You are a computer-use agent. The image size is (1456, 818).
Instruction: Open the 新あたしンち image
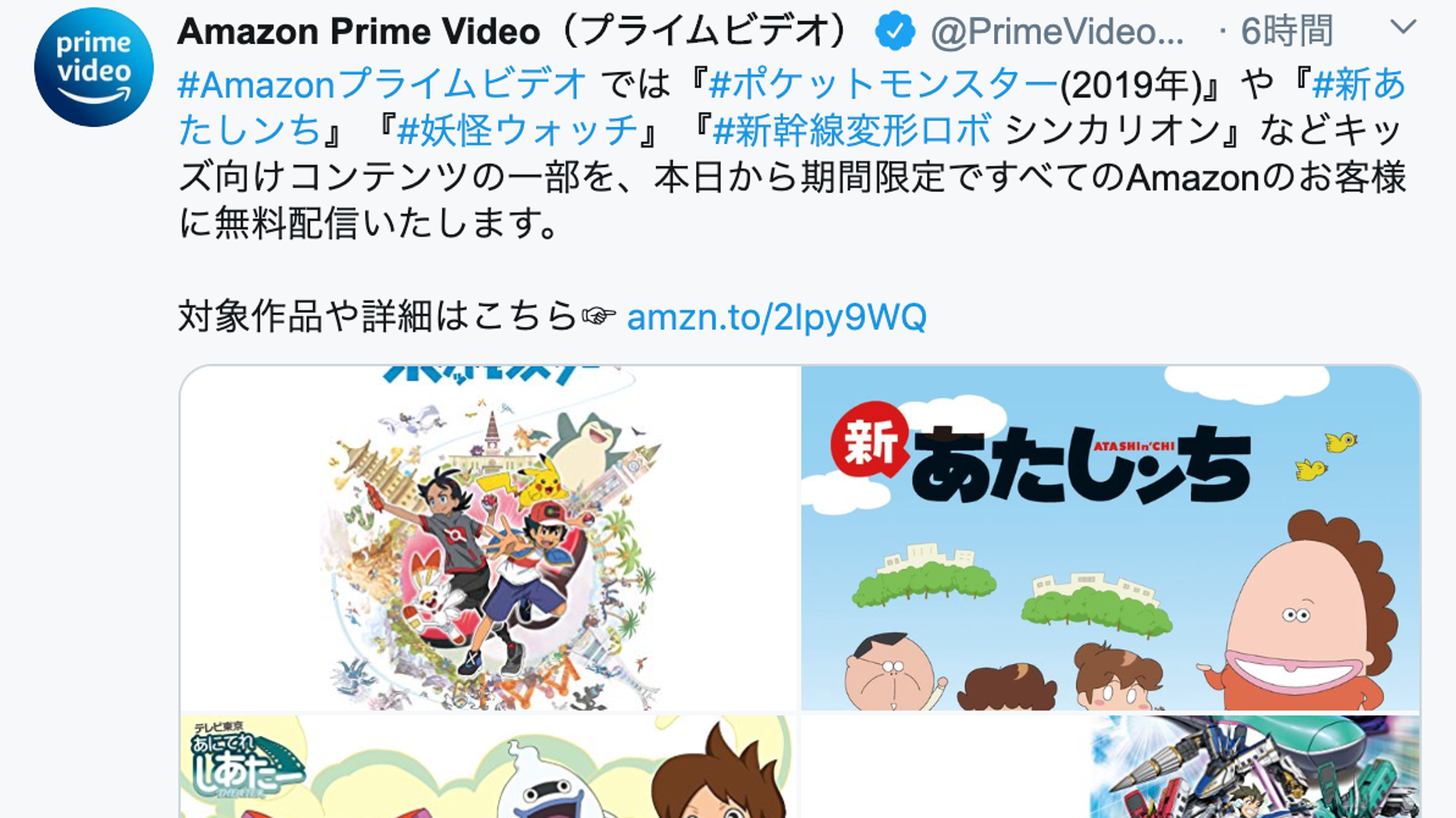tap(1110, 538)
